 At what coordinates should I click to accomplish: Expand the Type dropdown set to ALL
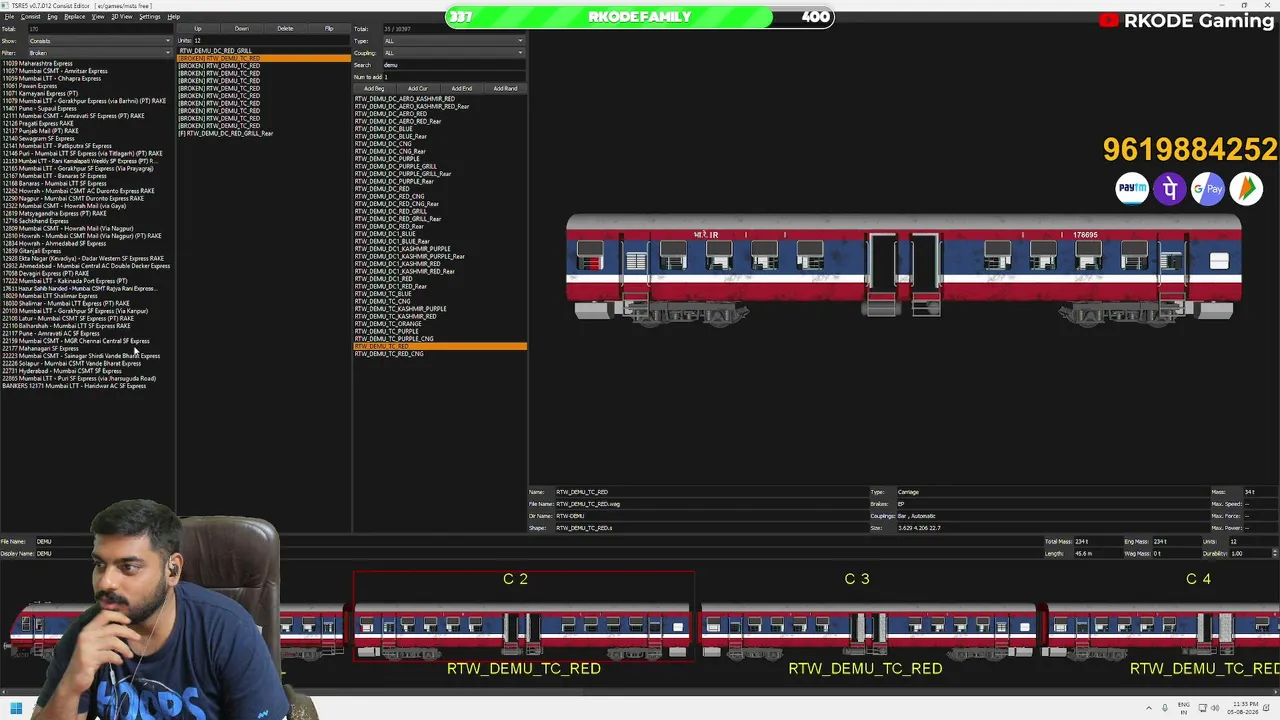[454, 41]
